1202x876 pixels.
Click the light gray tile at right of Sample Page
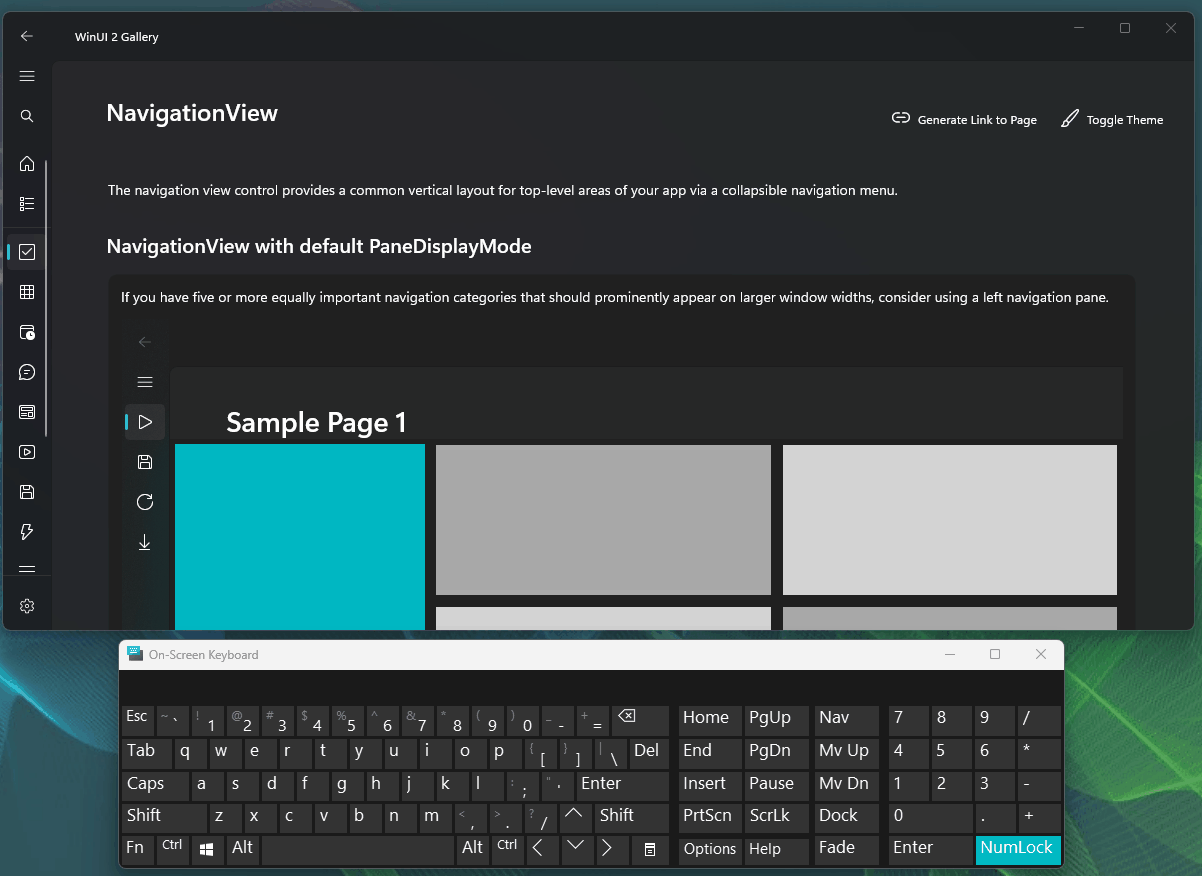950,520
